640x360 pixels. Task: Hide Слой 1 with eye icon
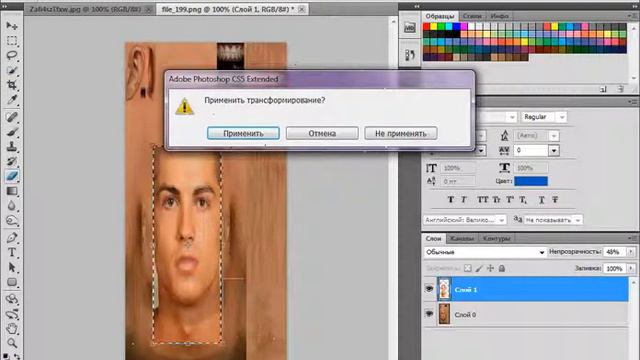coord(429,289)
